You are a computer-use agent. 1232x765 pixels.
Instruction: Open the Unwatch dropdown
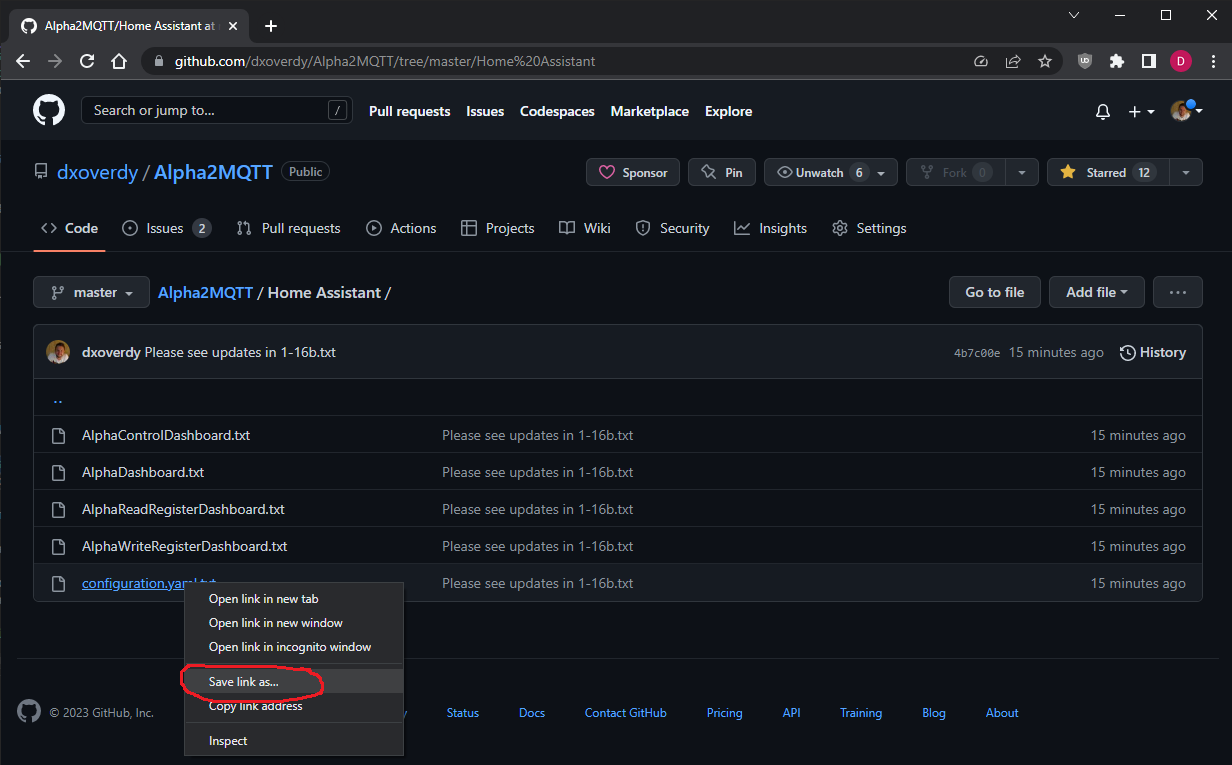[x=831, y=172]
